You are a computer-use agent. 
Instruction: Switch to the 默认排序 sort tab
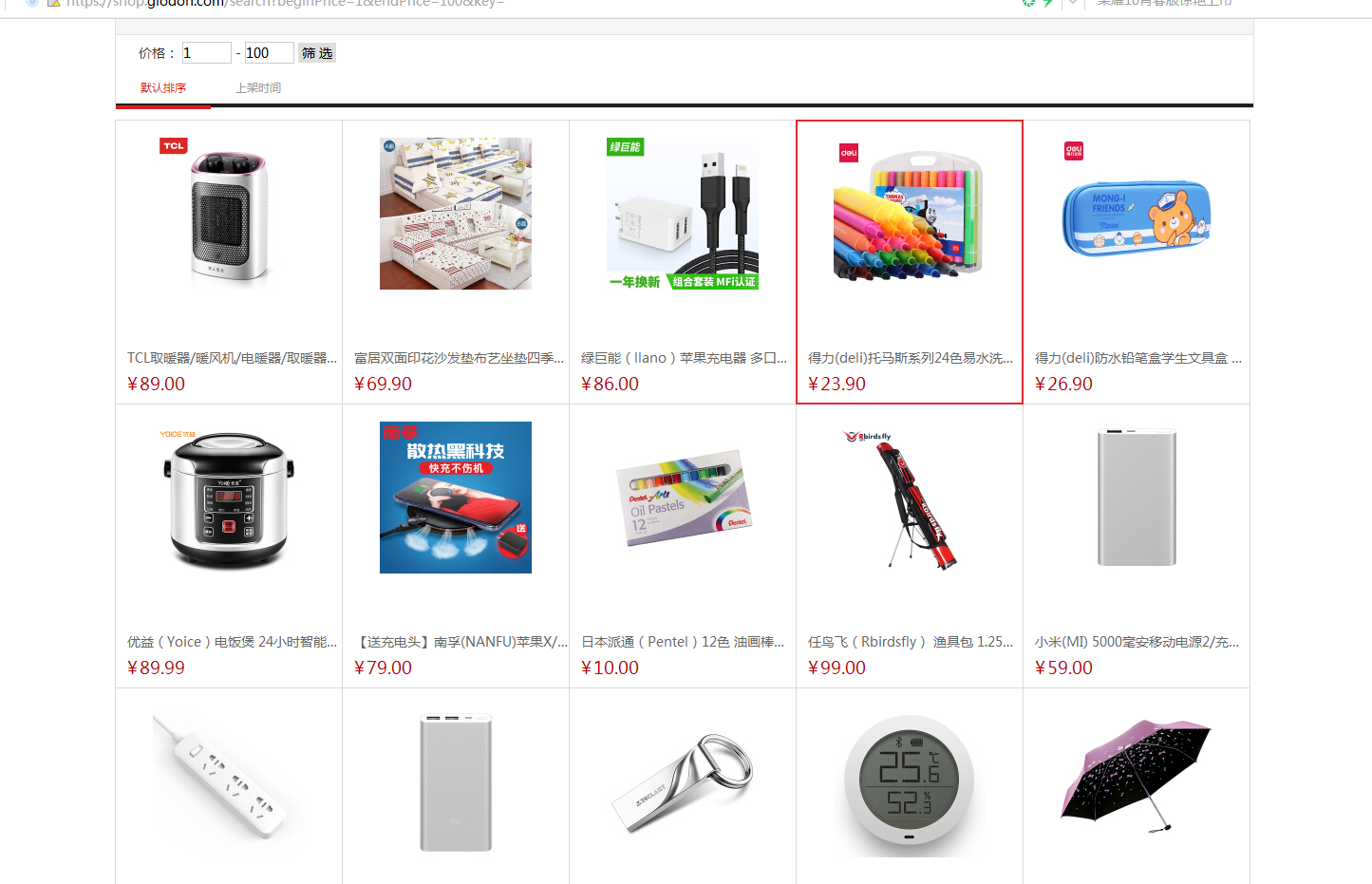tap(163, 87)
